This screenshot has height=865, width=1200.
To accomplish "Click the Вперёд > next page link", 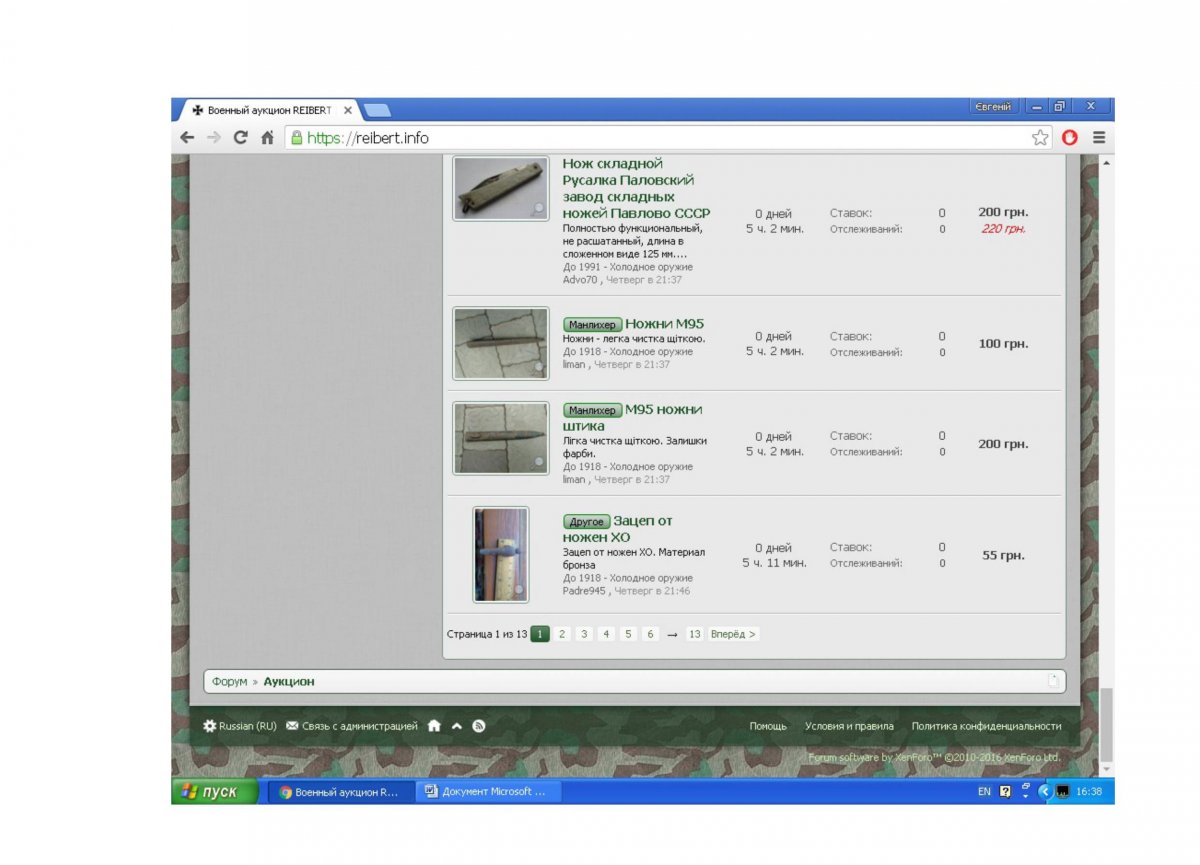I will click(x=733, y=634).
